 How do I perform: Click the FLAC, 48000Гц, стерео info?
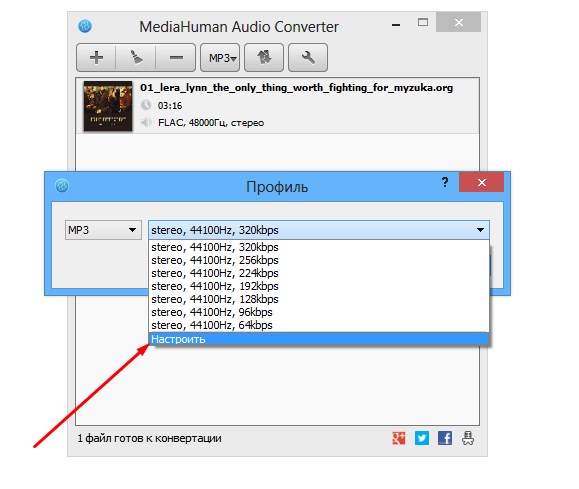tap(211, 123)
